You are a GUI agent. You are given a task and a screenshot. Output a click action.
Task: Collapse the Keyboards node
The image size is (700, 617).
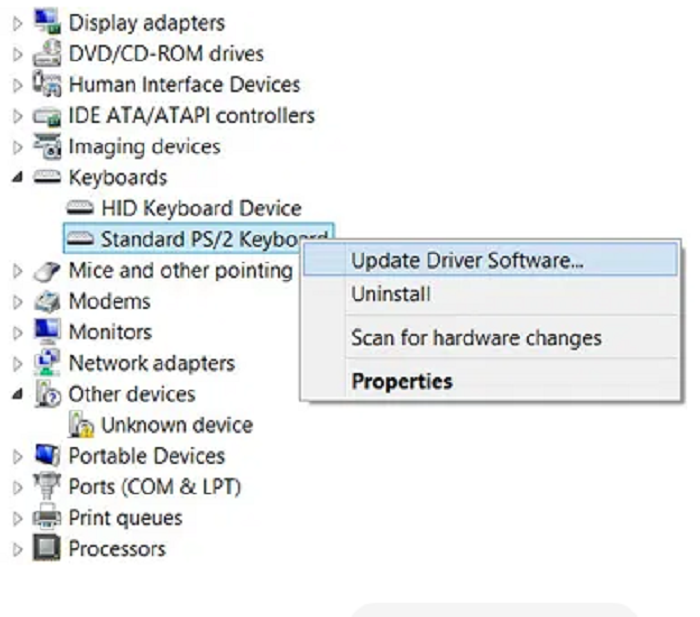17,178
